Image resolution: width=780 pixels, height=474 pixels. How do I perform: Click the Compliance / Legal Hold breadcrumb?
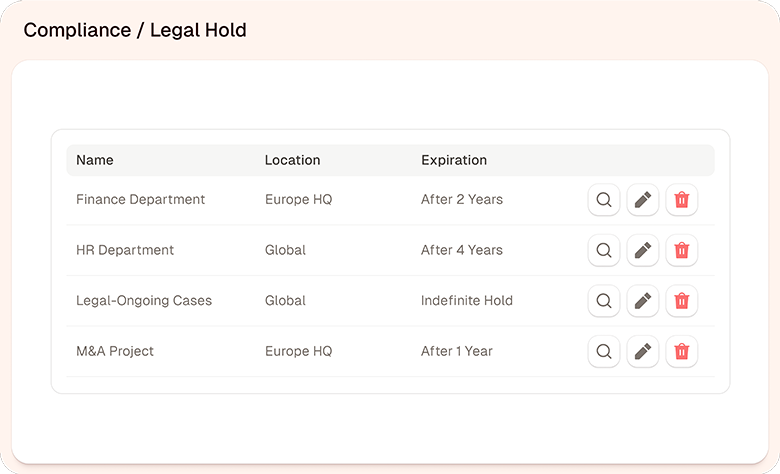click(x=135, y=30)
